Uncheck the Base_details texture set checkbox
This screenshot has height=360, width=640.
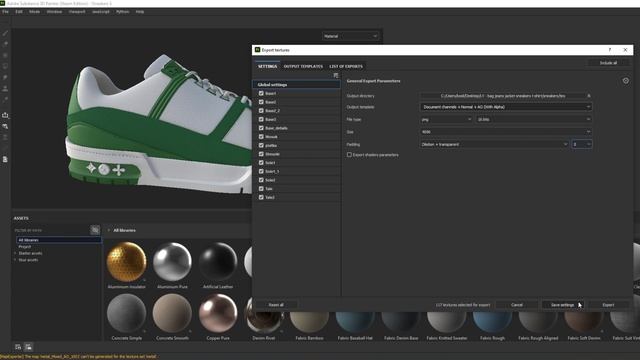click(261, 128)
